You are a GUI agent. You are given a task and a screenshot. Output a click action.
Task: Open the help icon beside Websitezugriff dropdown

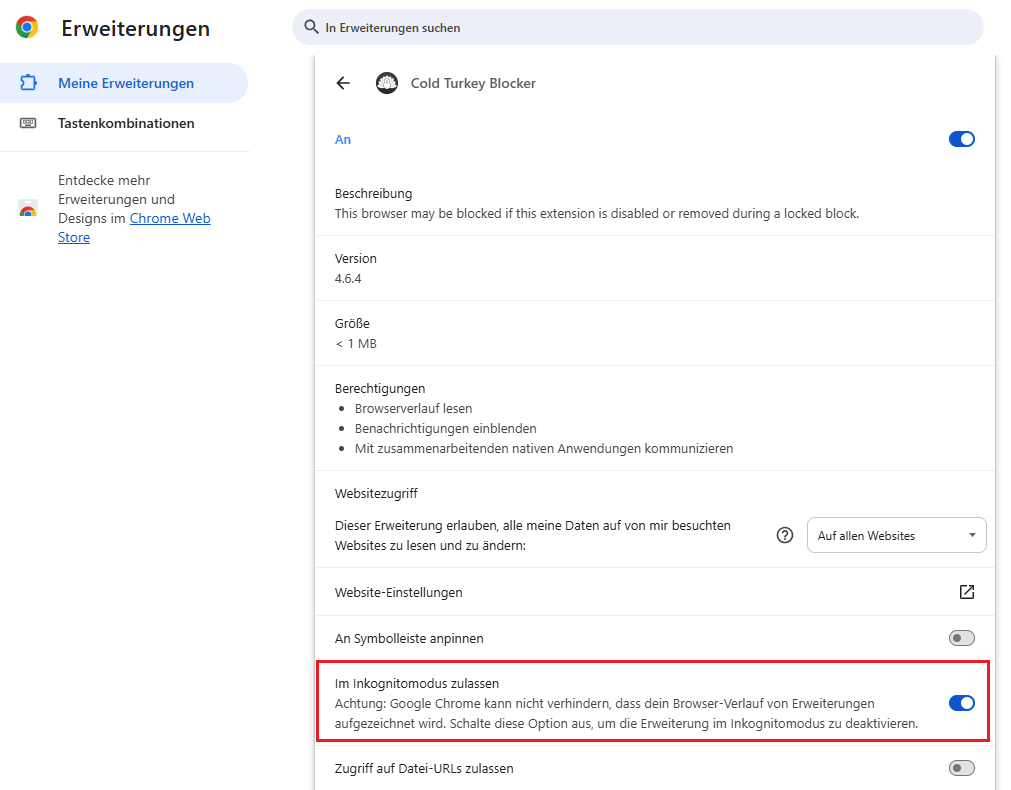click(x=785, y=535)
